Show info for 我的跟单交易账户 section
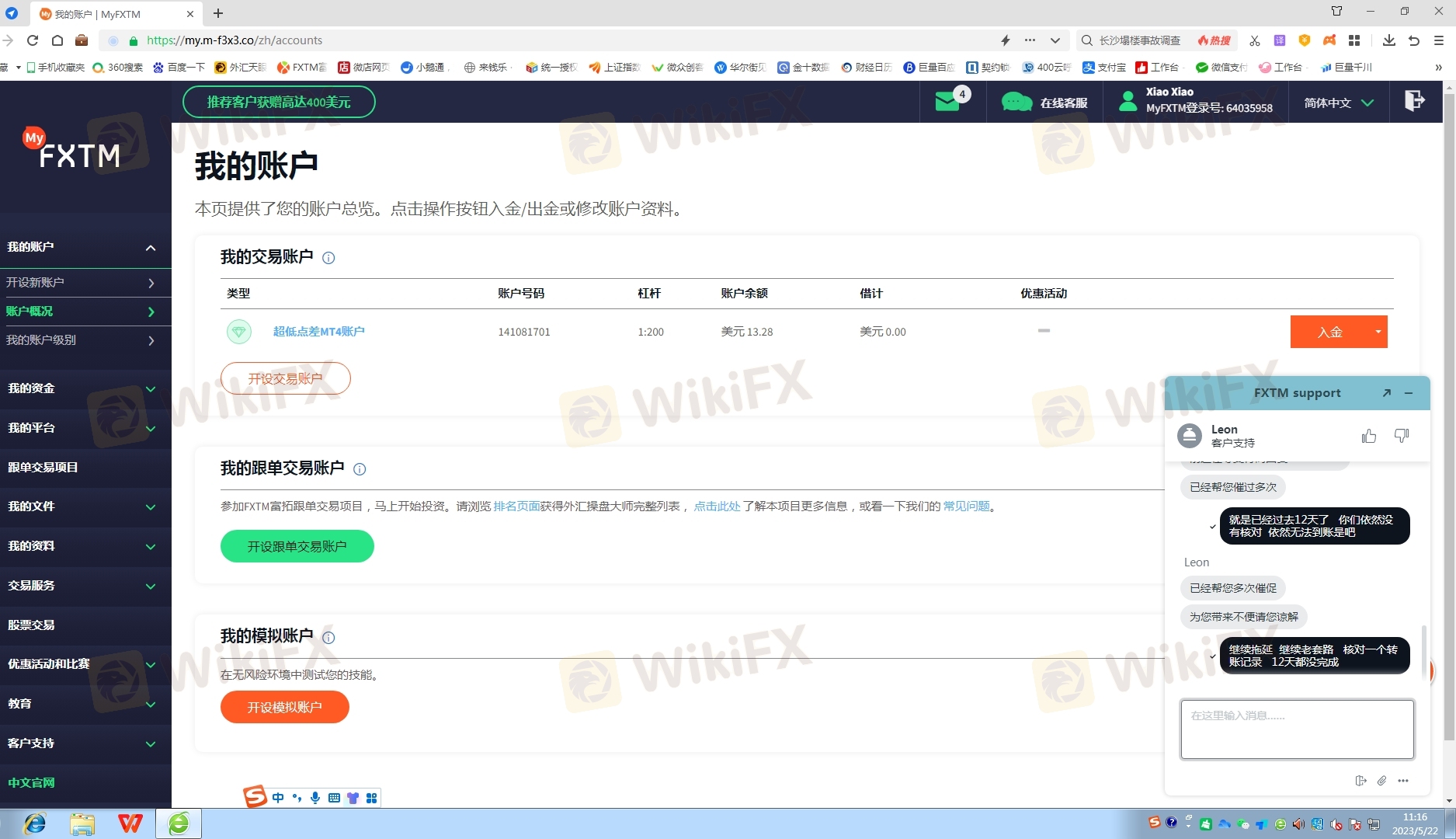This screenshot has width=1456, height=839. [x=360, y=469]
